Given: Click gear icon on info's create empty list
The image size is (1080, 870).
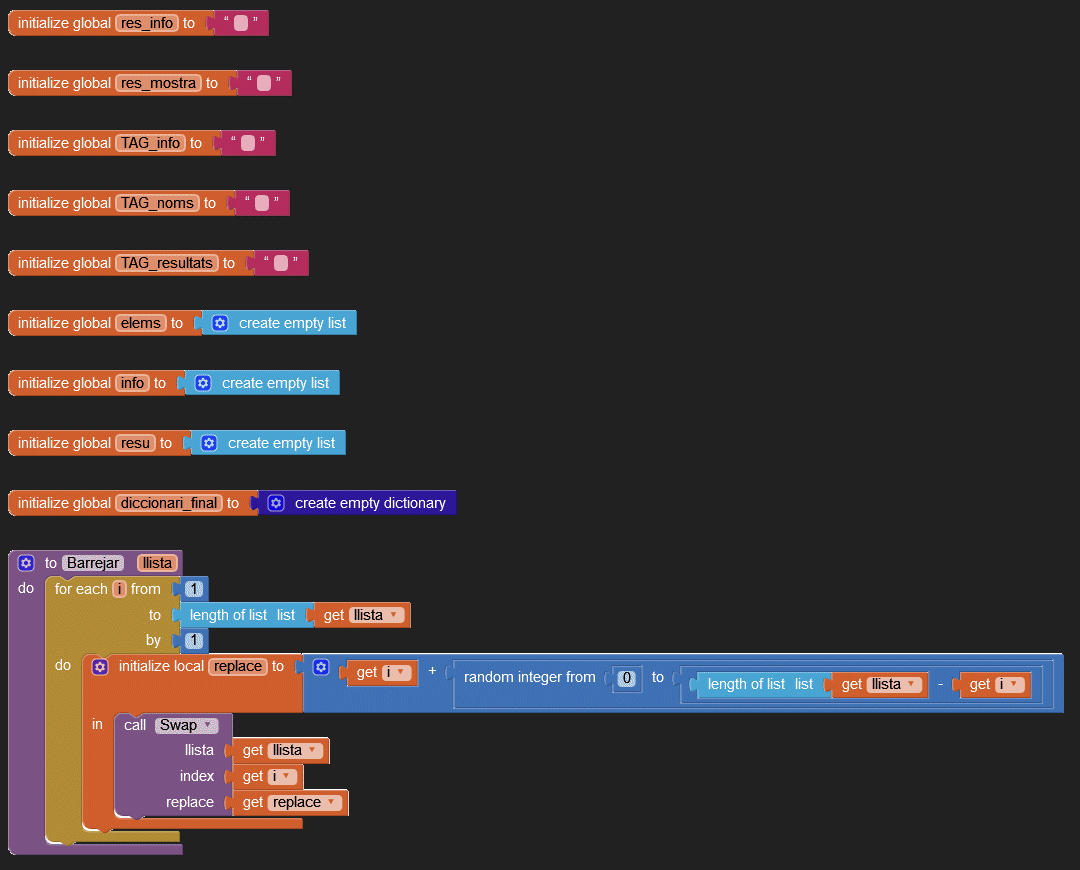Looking at the screenshot, I should (203, 383).
